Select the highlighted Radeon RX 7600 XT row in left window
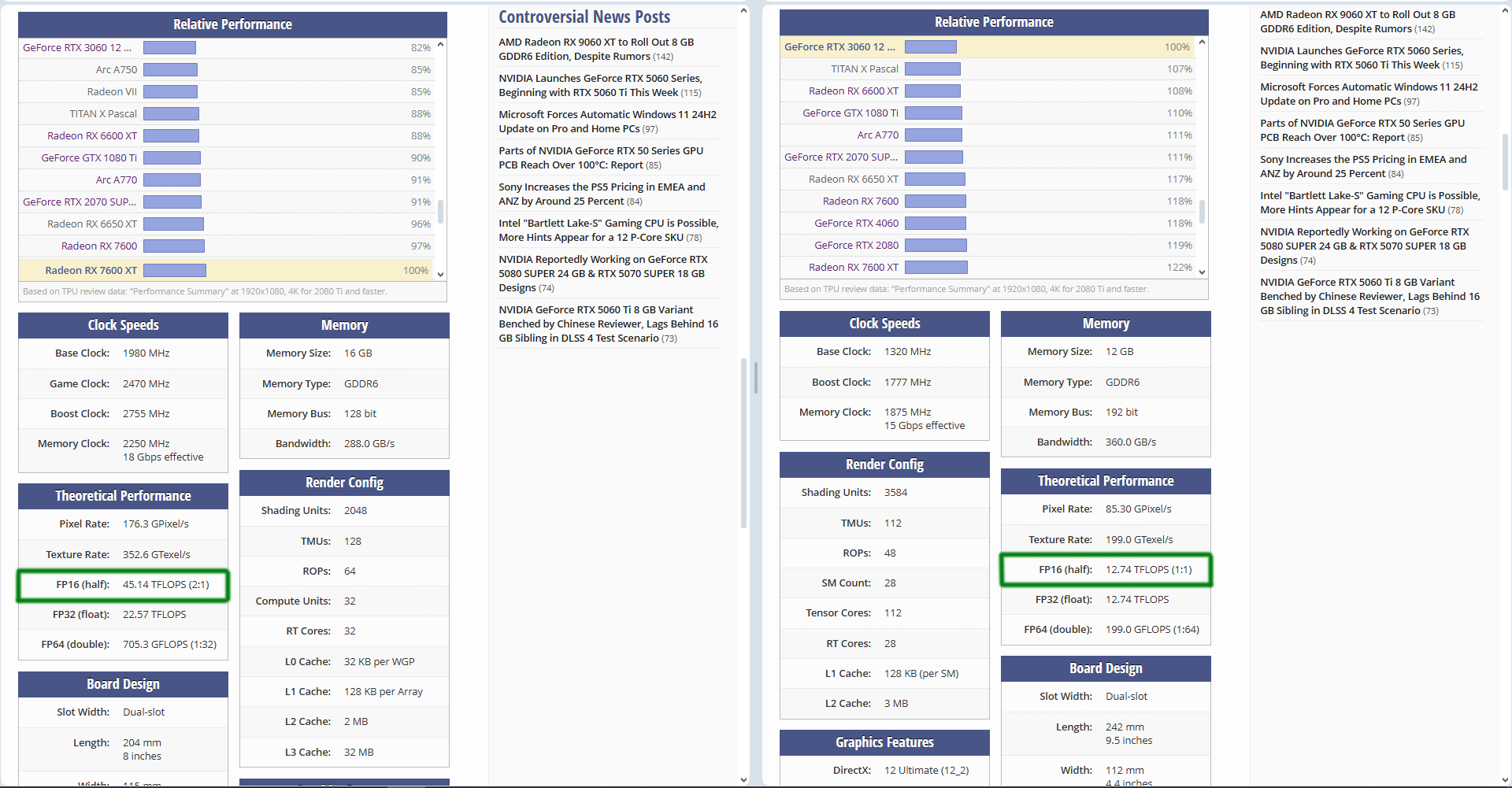Image resolution: width=1512 pixels, height=788 pixels. click(226, 270)
